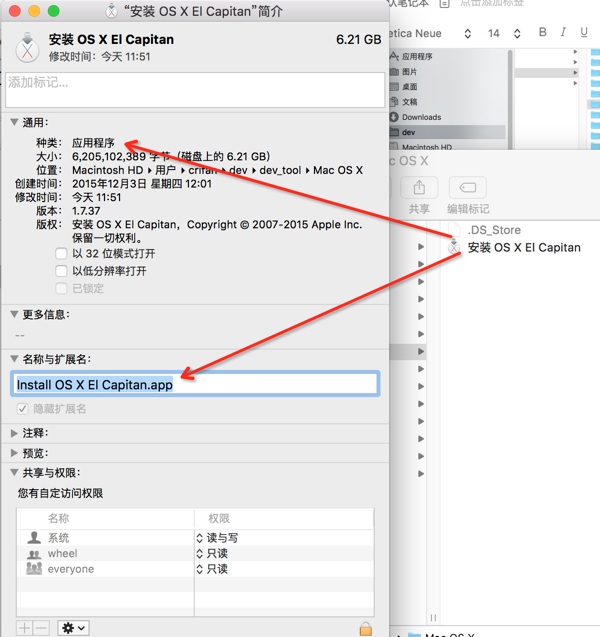Image resolution: width=600 pixels, height=637 pixels.
Task: Click the 名称 column header in permissions table
Action: [x=58, y=518]
